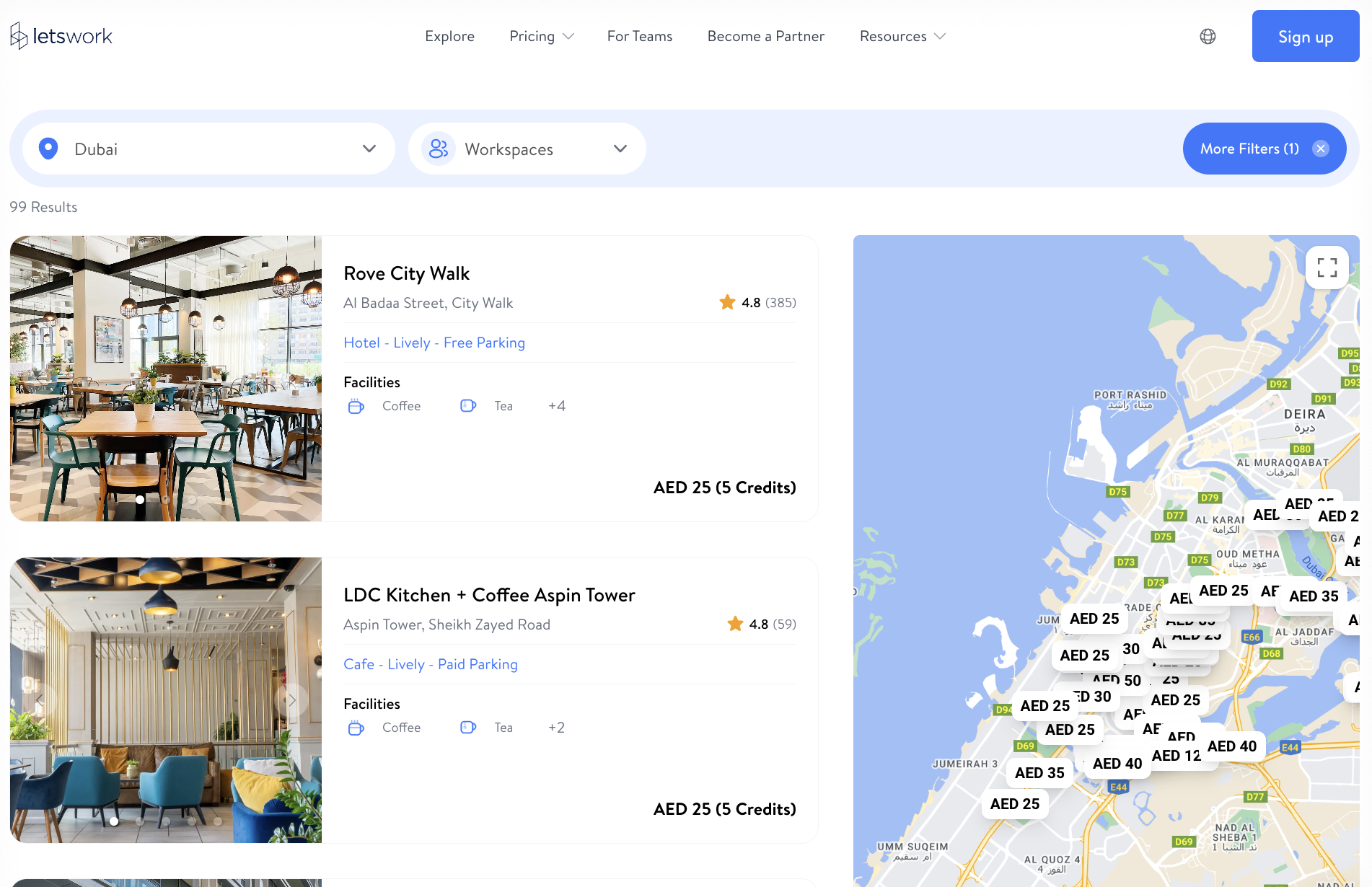Clear filters with the X icon
Viewport: 1372px width, 887px height.
pyautogui.click(x=1321, y=149)
